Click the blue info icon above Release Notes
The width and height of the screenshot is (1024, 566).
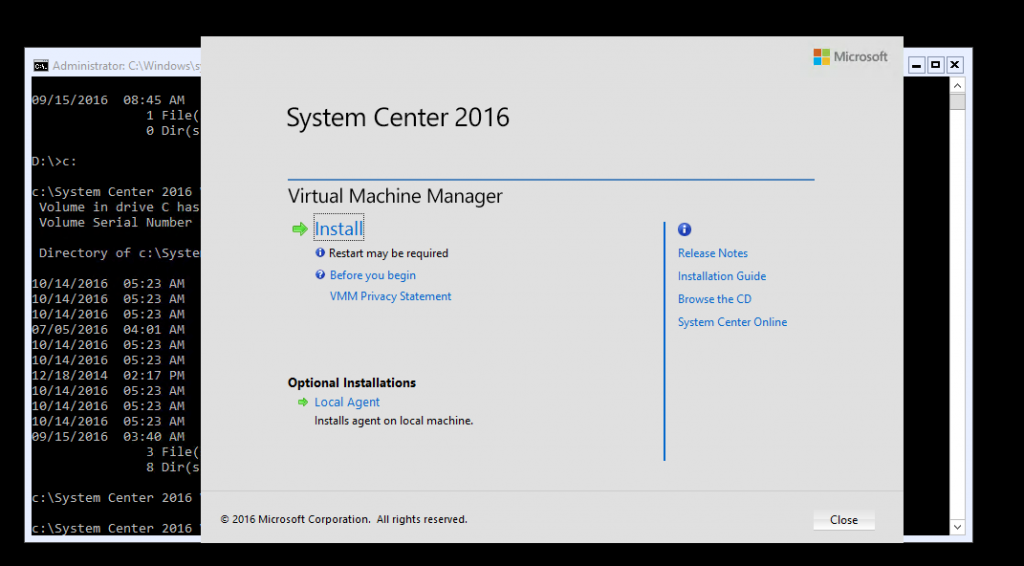pos(684,229)
